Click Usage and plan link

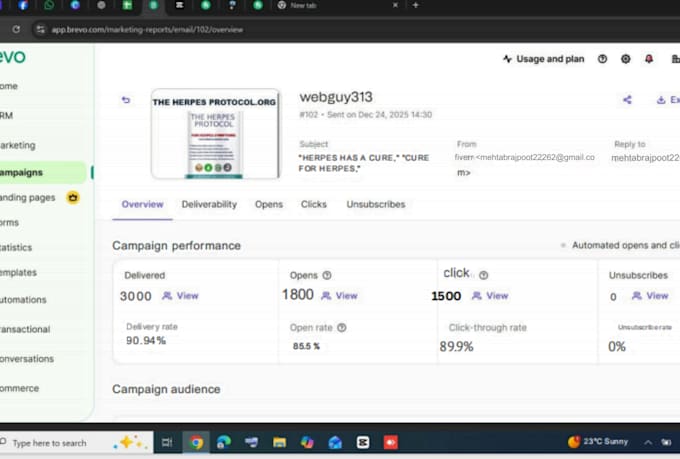(543, 59)
